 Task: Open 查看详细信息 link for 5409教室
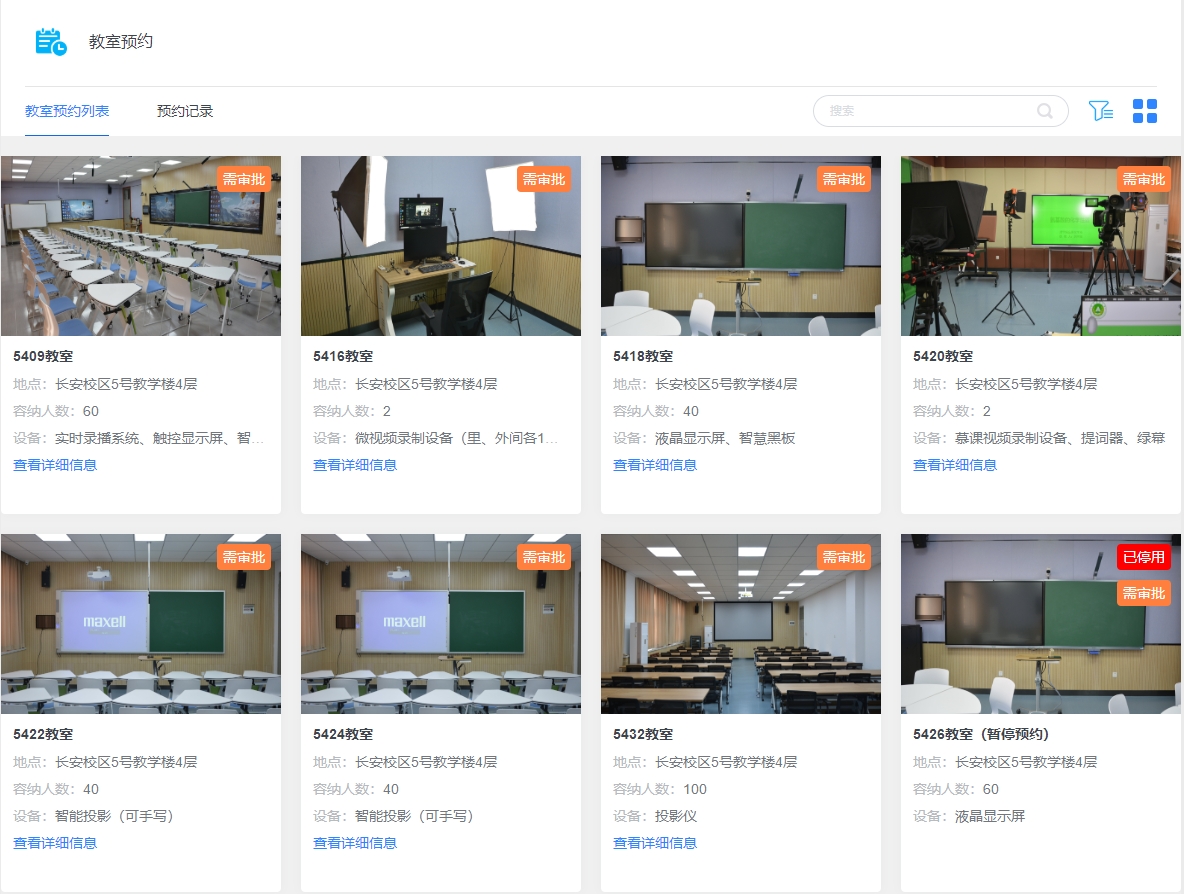click(55, 465)
